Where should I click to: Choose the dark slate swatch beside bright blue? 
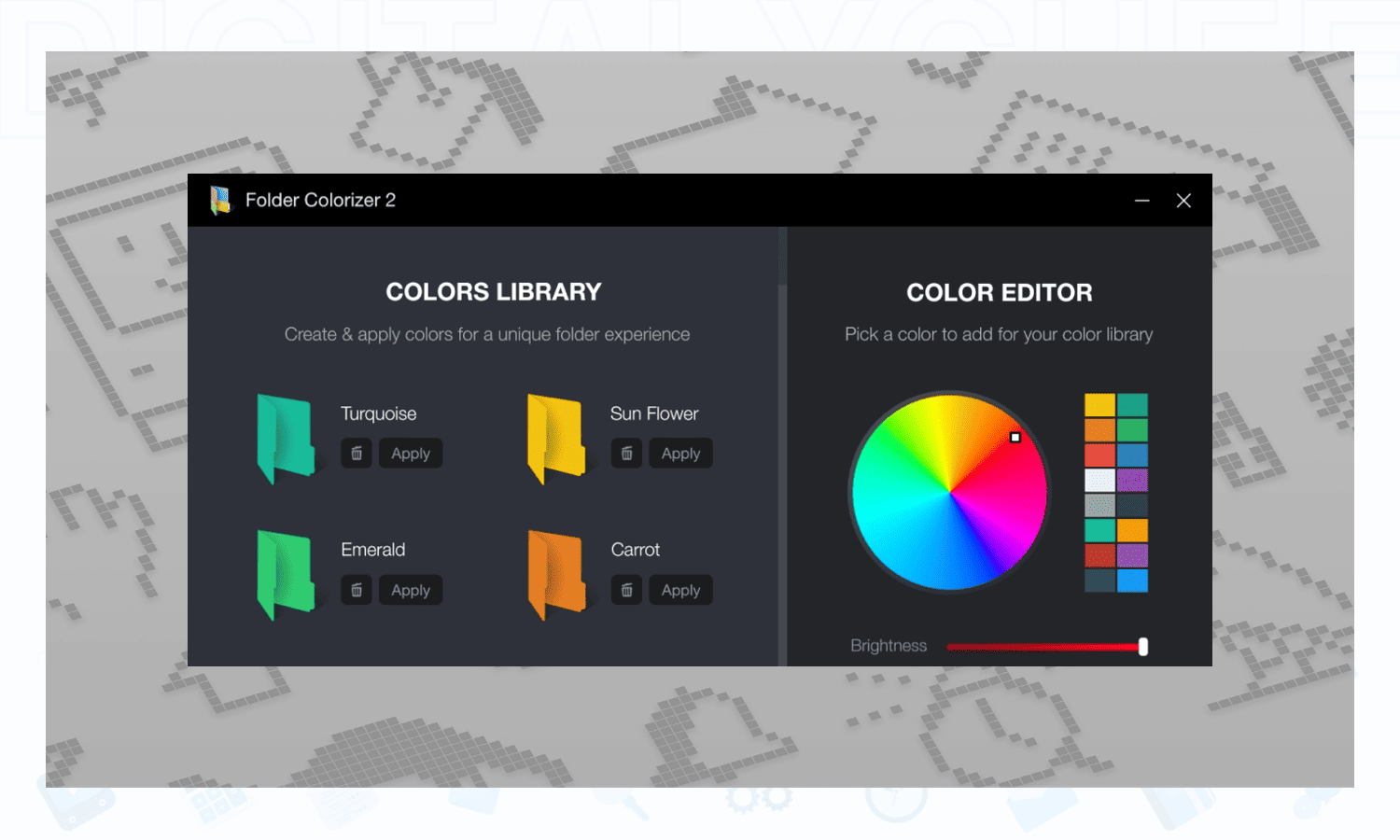1099,581
